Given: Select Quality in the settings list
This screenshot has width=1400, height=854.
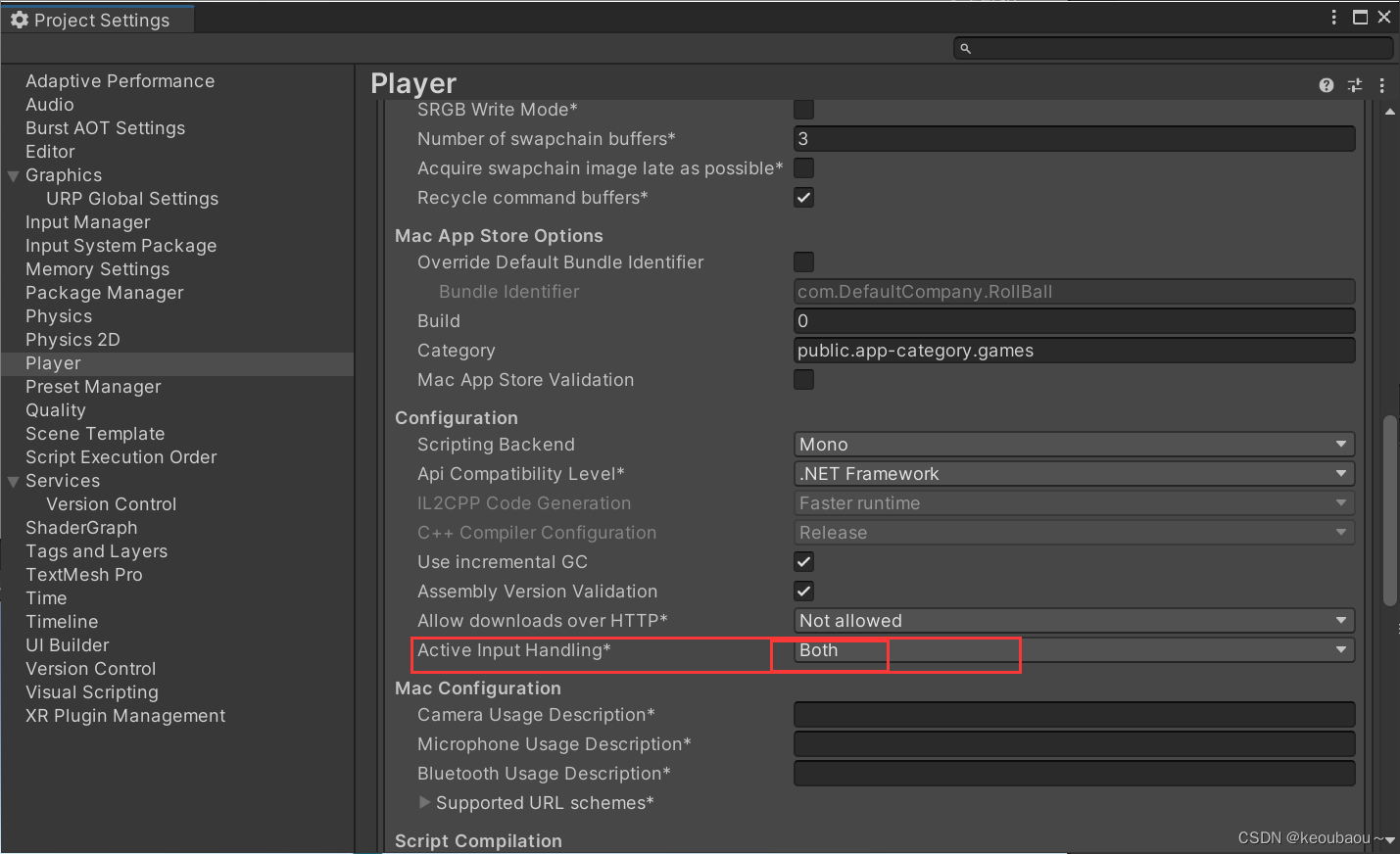Looking at the screenshot, I should [56, 410].
